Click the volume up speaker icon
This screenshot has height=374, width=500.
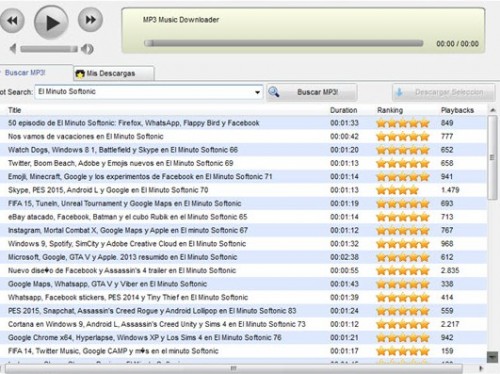click(87, 49)
